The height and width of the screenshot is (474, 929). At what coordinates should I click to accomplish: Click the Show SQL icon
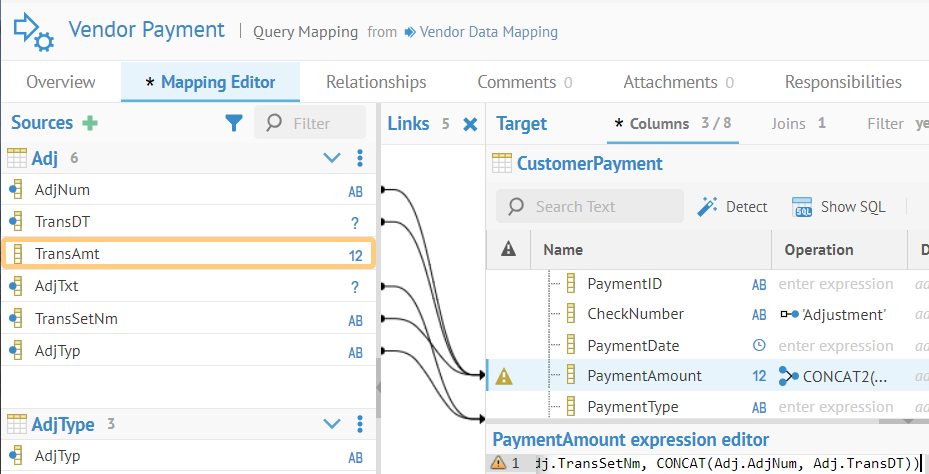[802, 207]
